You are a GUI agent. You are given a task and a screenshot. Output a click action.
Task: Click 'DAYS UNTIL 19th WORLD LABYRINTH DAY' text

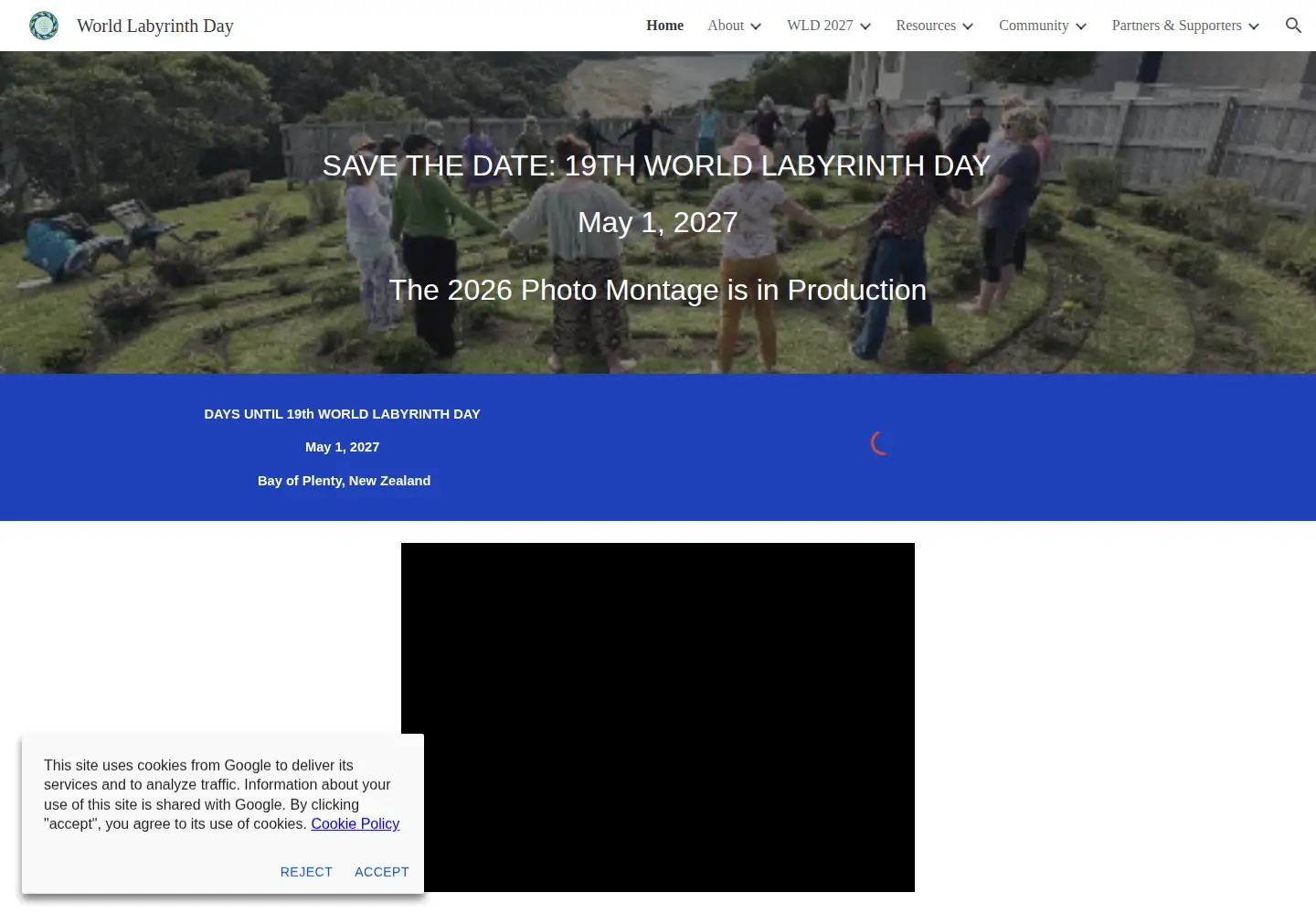click(x=343, y=414)
